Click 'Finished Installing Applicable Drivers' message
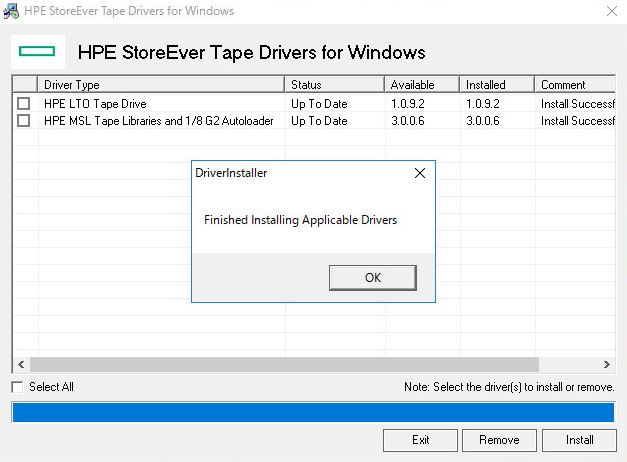The height and width of the screenshot is (462, 627). coord(300,220)
